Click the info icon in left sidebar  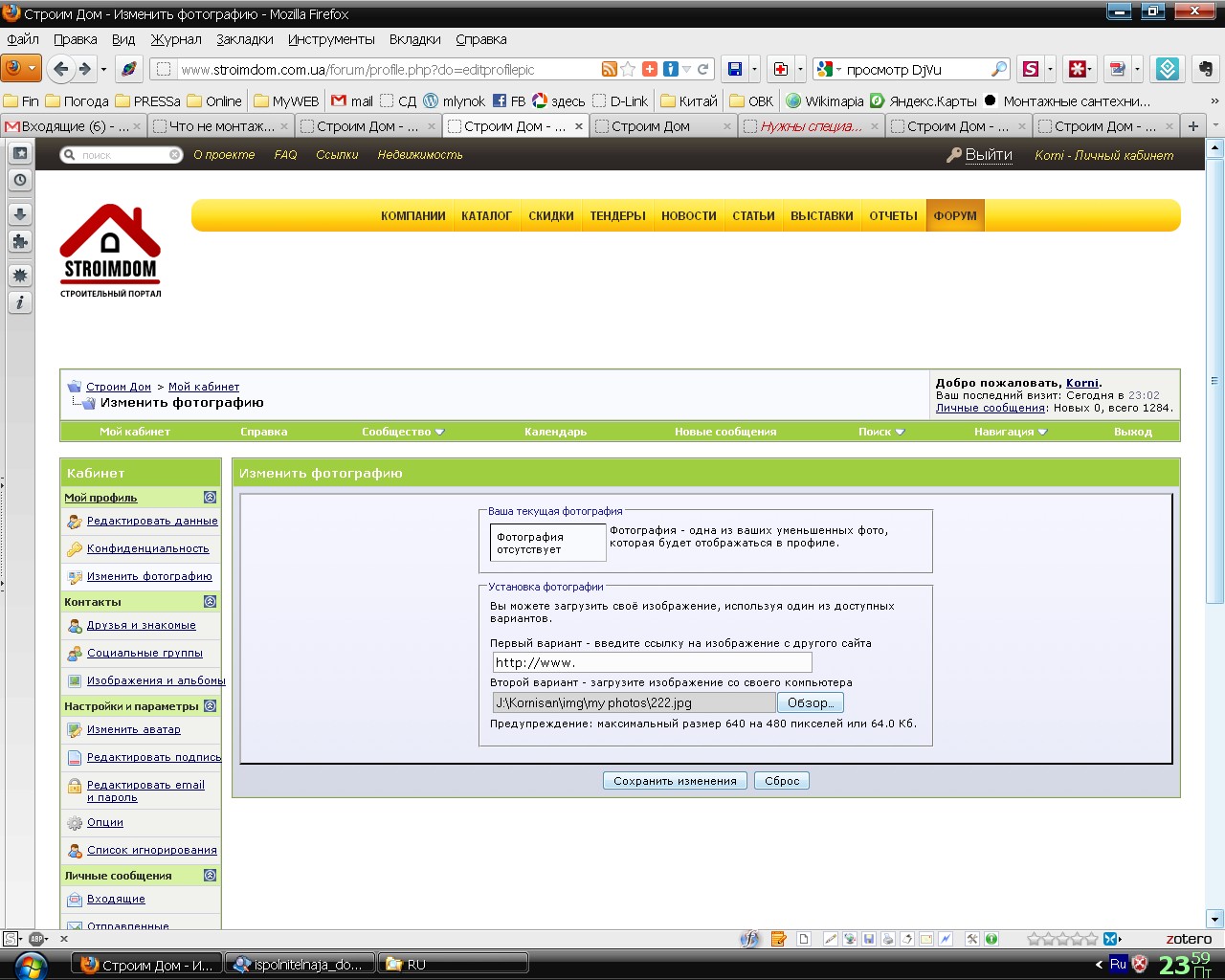[x=20, y=302]
